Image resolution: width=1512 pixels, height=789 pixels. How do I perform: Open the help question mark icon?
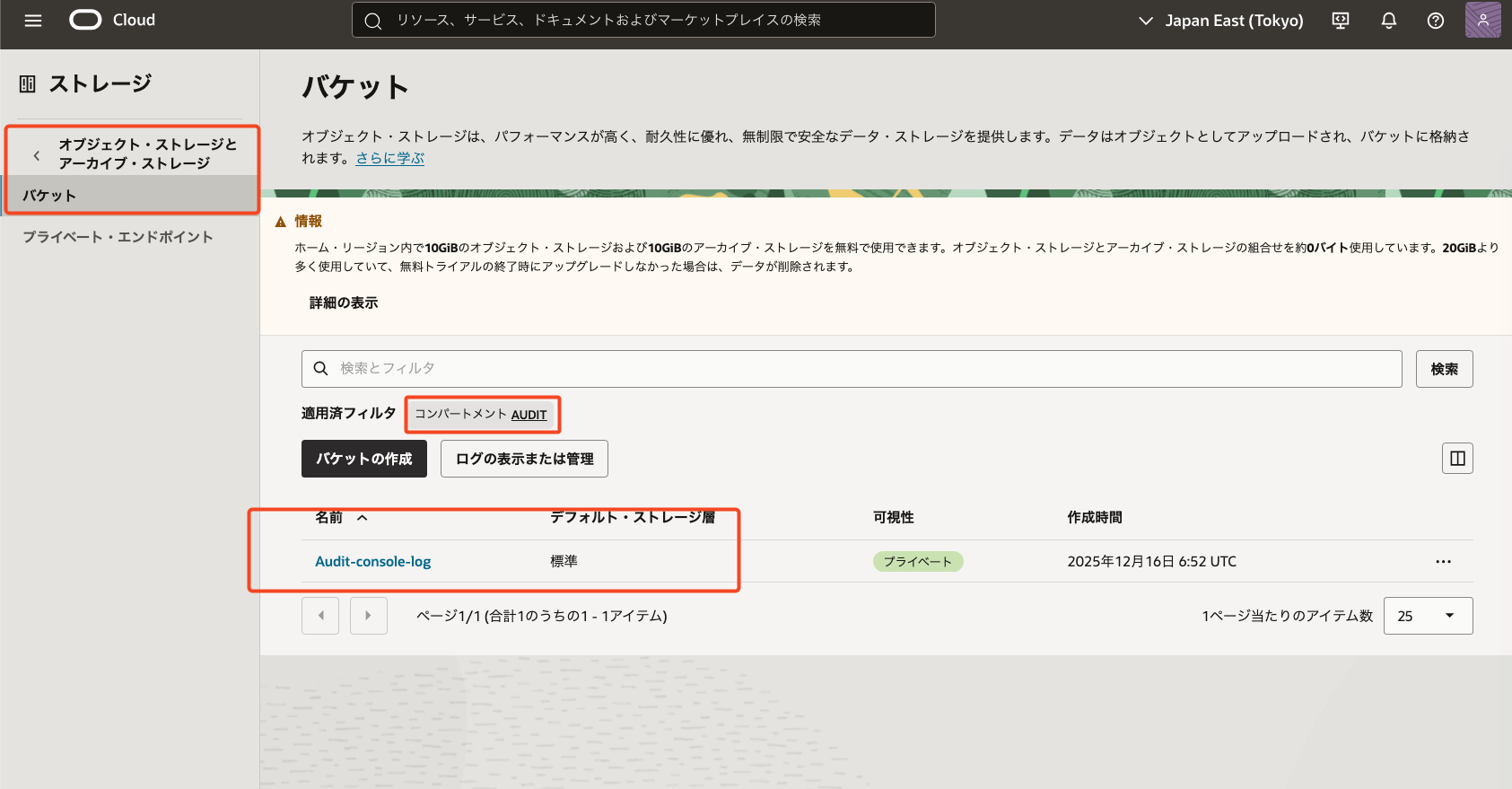[x=1436, y=21]
